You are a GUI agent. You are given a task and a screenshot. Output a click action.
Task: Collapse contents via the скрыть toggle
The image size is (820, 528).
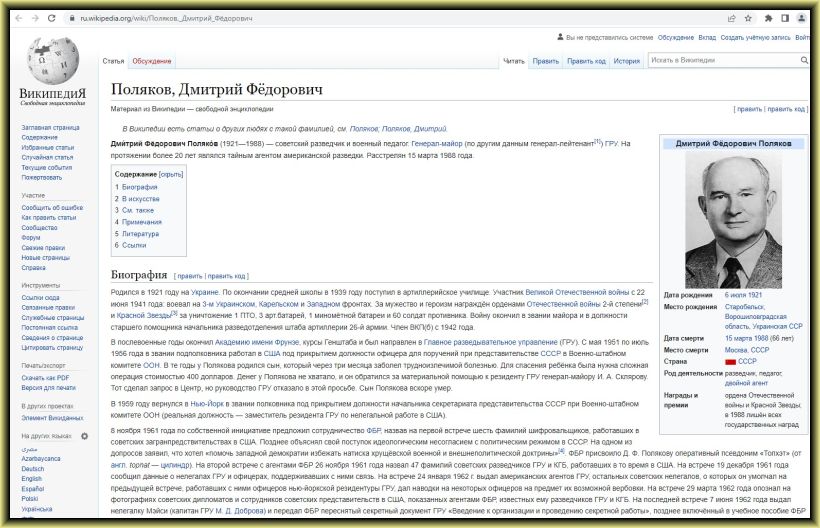[x=171, y=174]
